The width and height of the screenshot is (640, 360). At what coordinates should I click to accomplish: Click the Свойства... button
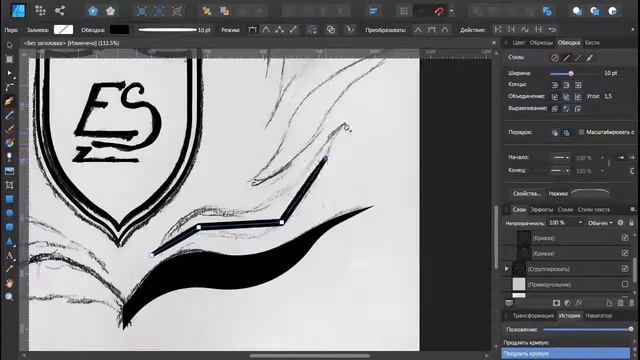pyautogui.click(x=527, y=193)
